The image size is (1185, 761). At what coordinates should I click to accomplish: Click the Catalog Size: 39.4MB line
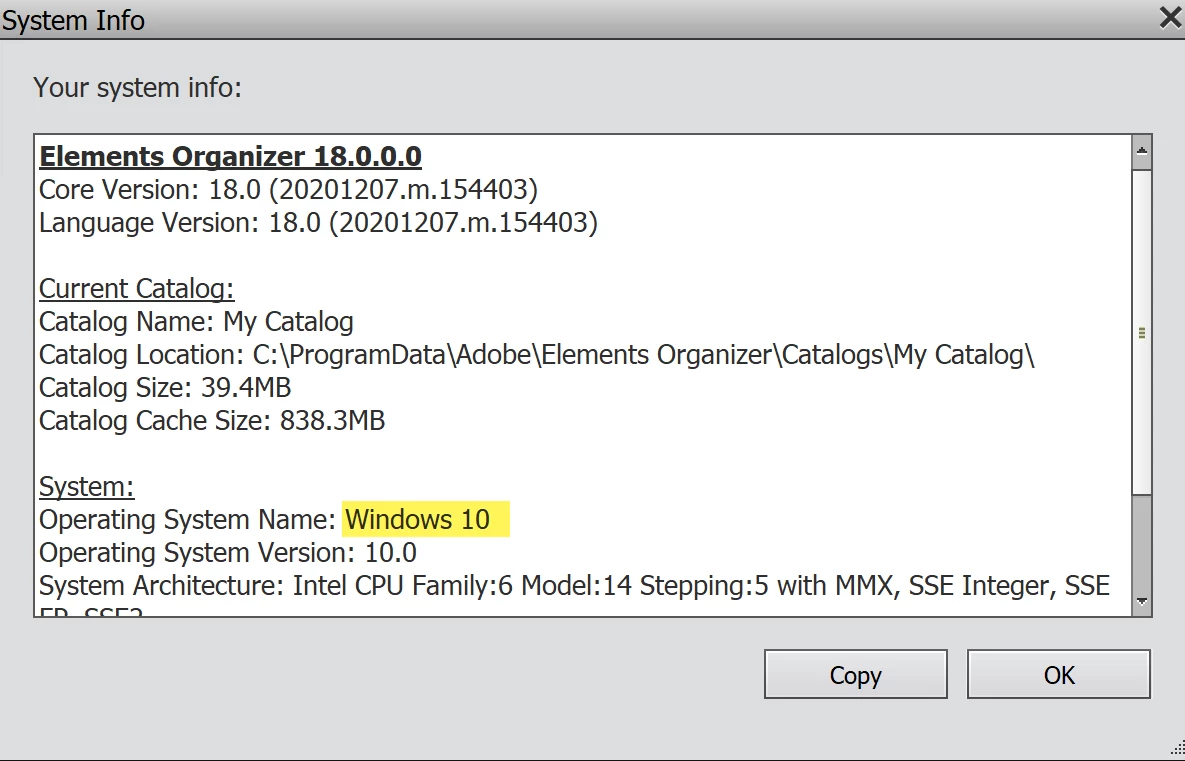pos(165,388)
